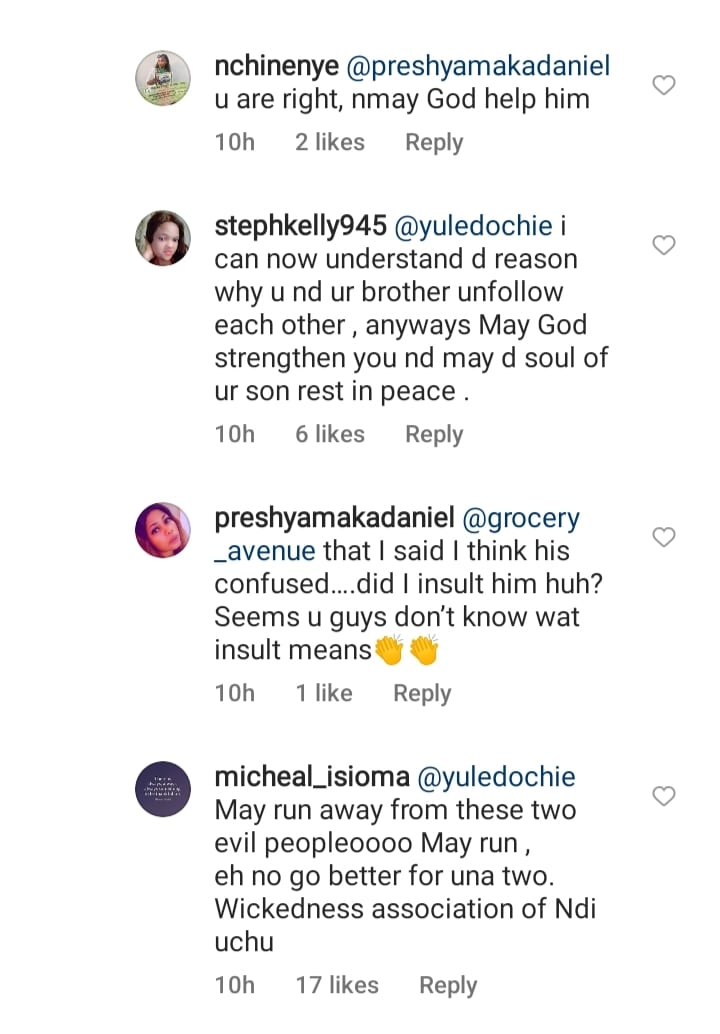
Task: Show the 6 likes list
Action: point(330,434)
